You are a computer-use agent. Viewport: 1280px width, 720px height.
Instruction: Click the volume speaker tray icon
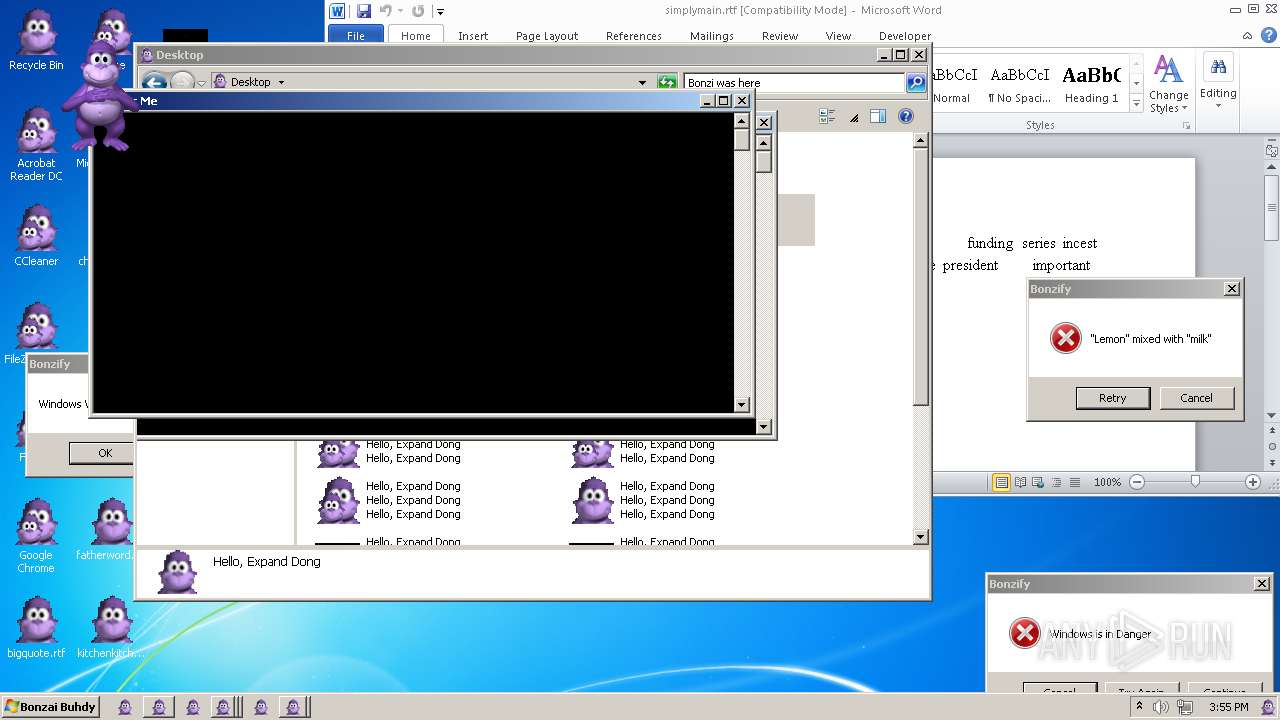pyautogui.click(x=1160, y=707)
